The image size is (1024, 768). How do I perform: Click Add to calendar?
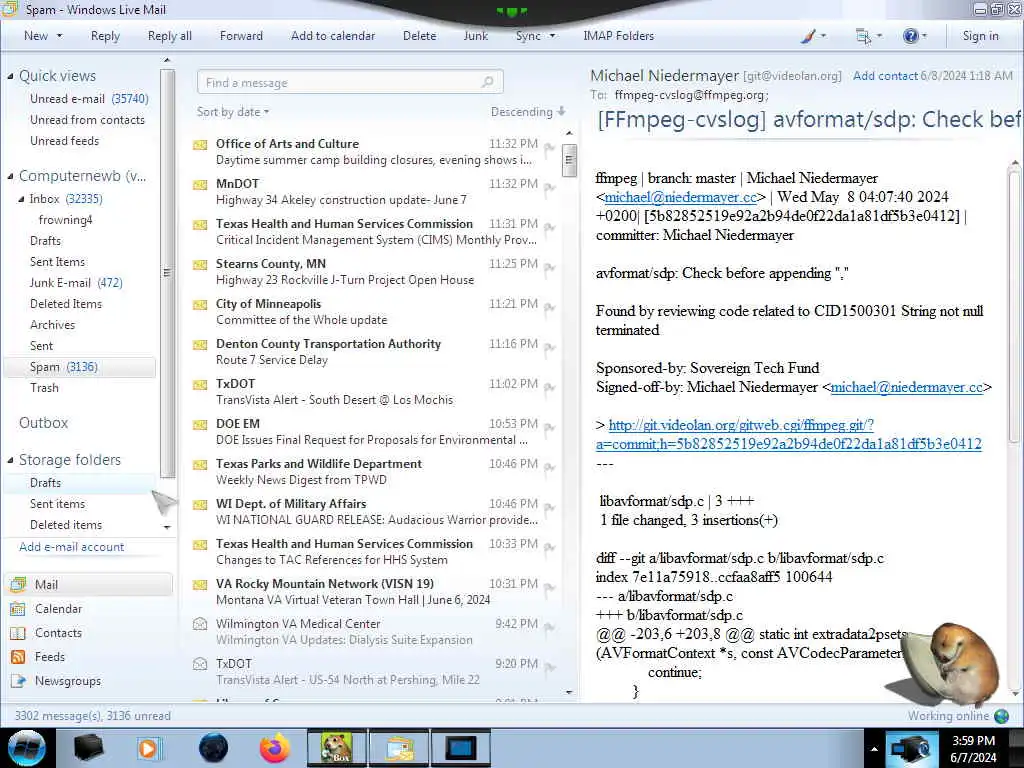point(333,36)
